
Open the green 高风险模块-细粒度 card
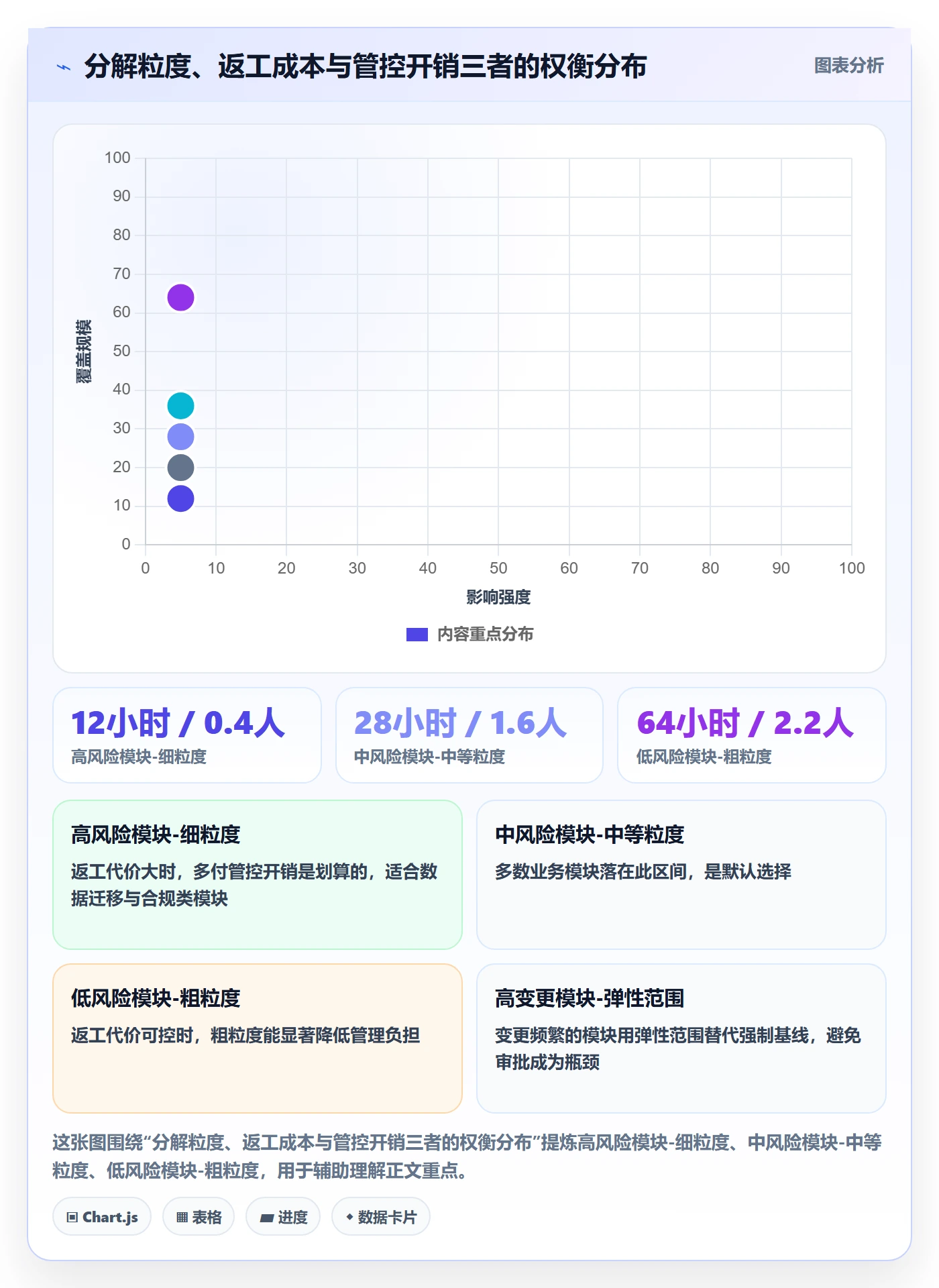[258, 874]
